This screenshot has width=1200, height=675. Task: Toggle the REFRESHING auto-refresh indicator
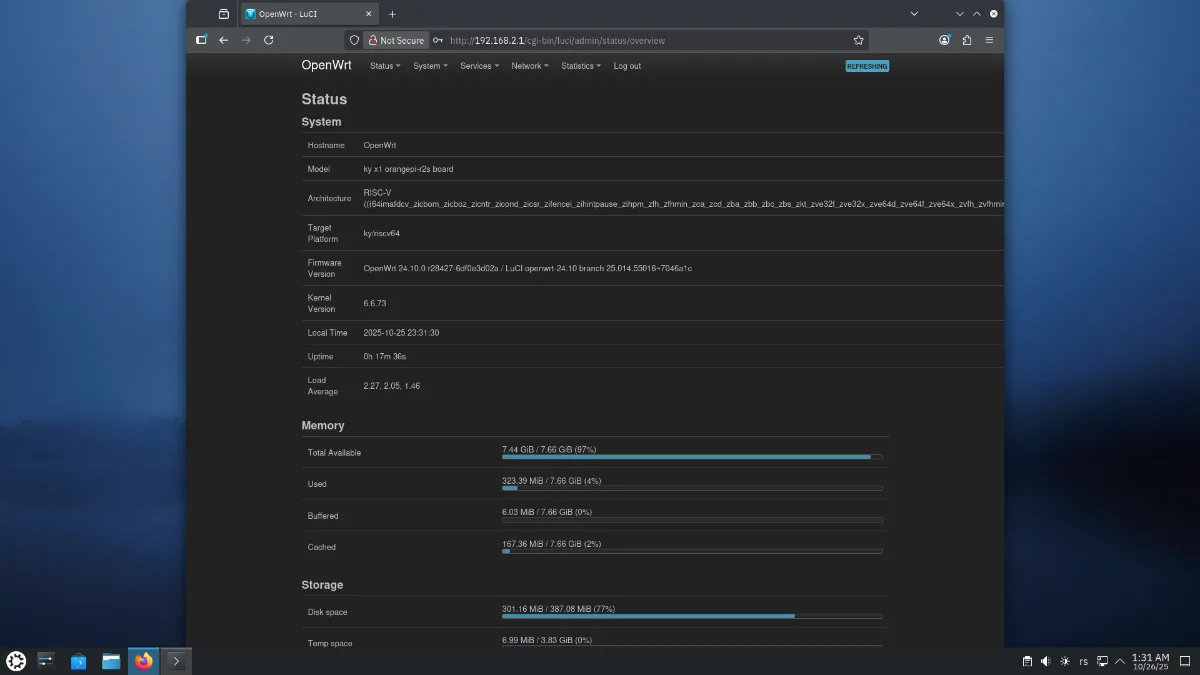[866, 66]
